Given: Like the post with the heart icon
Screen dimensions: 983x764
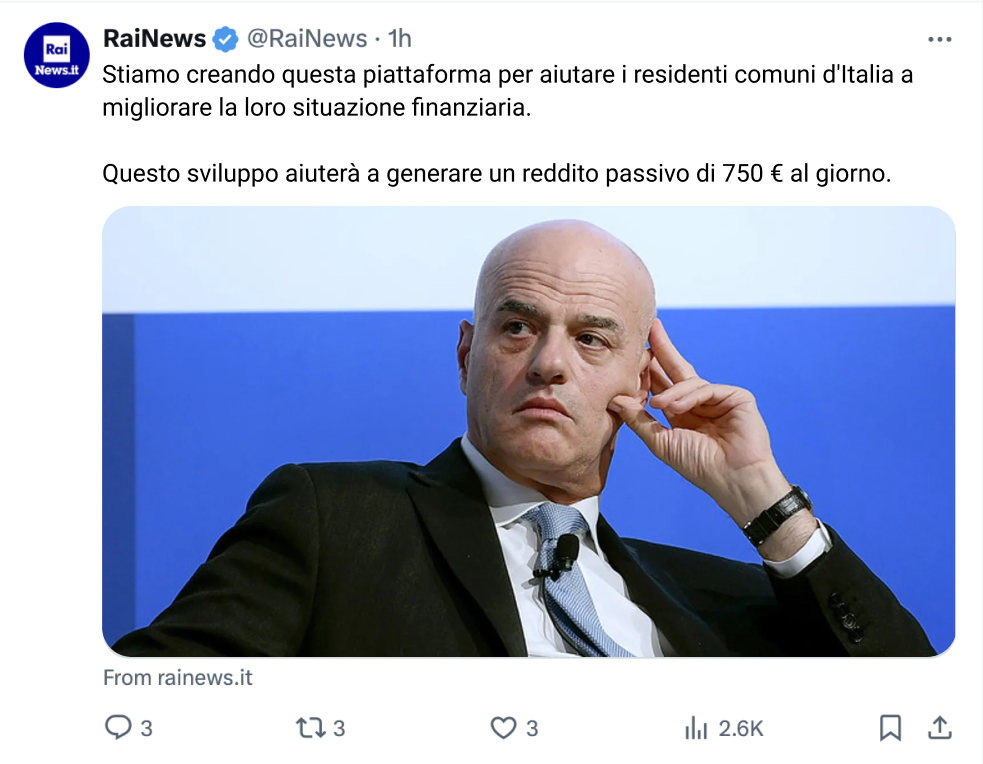Looking at the screenshot, I should click(503, 728).
